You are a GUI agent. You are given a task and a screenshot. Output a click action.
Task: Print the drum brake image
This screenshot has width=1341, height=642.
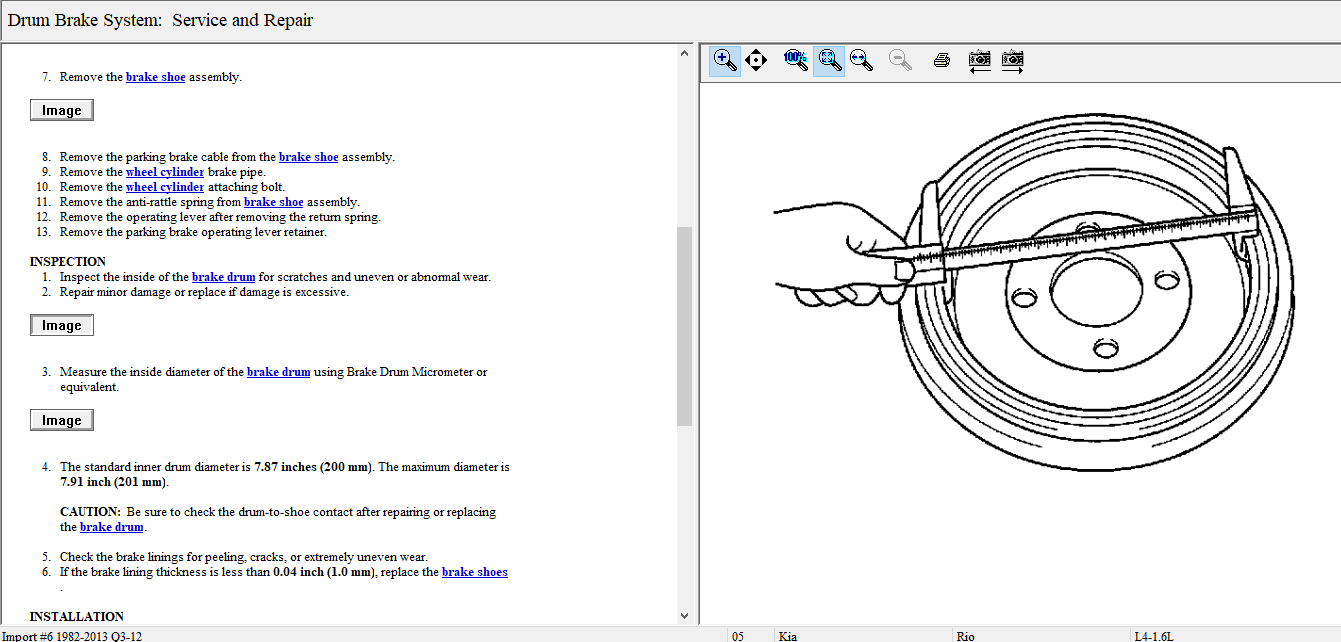point(941,61)
